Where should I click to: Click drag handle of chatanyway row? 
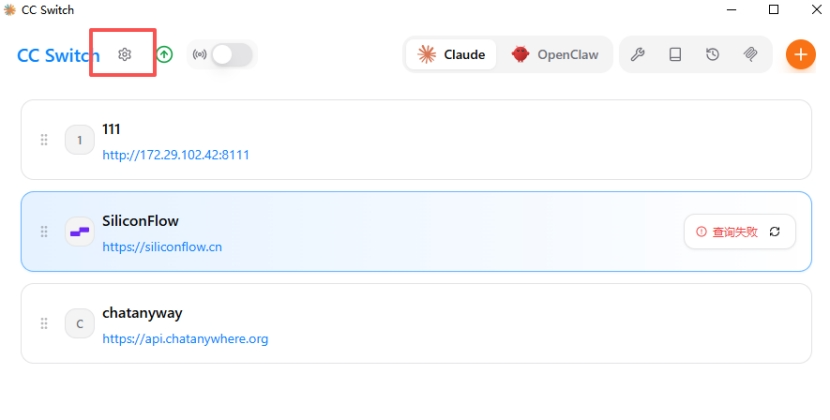44,324
